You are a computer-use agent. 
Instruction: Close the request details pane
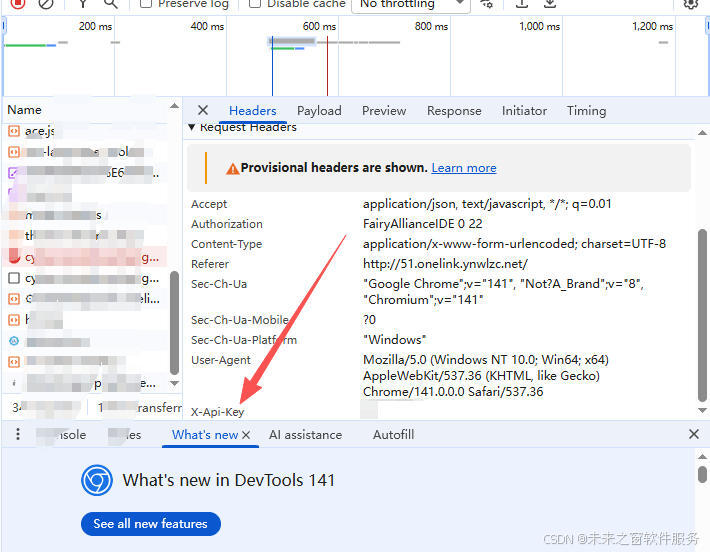tap(203, 110)
